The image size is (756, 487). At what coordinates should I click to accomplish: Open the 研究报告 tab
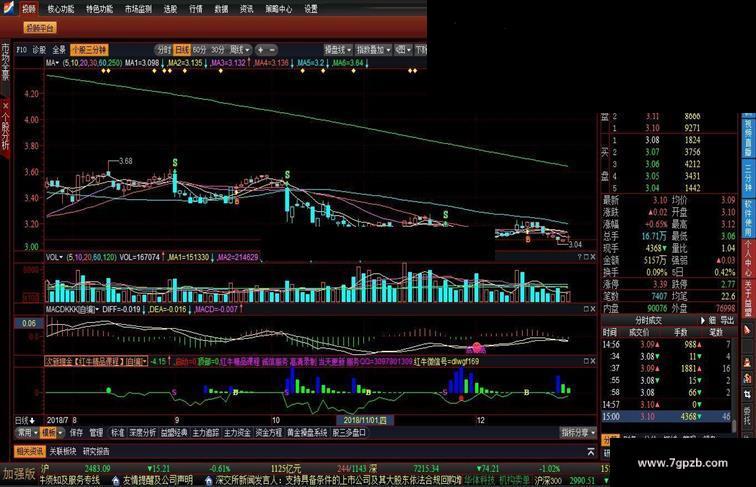96,452
